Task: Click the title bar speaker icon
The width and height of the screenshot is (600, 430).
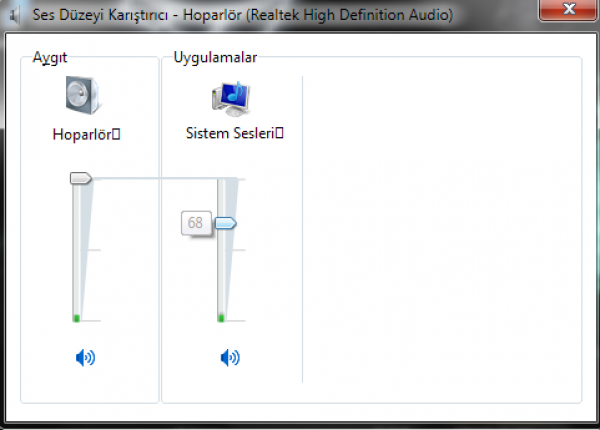Action: [x=14, y=15]
